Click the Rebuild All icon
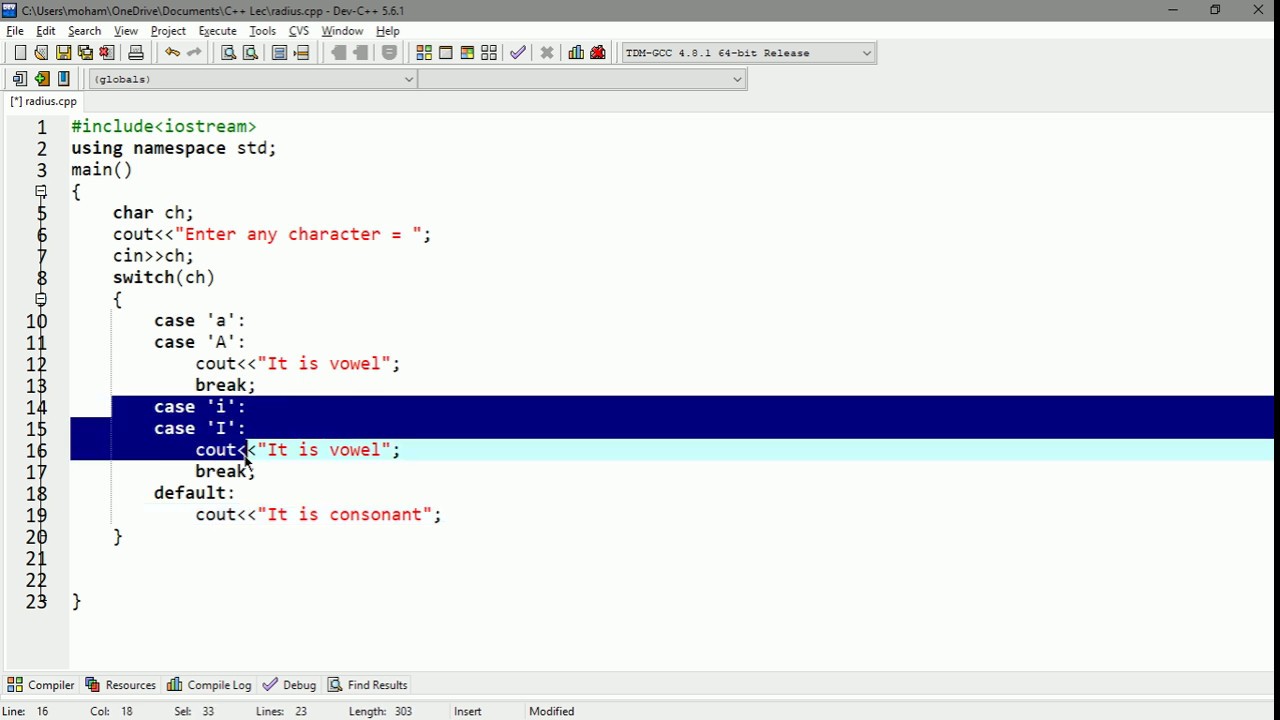Viewport: 1280px width, 720px height. (489, 53)
